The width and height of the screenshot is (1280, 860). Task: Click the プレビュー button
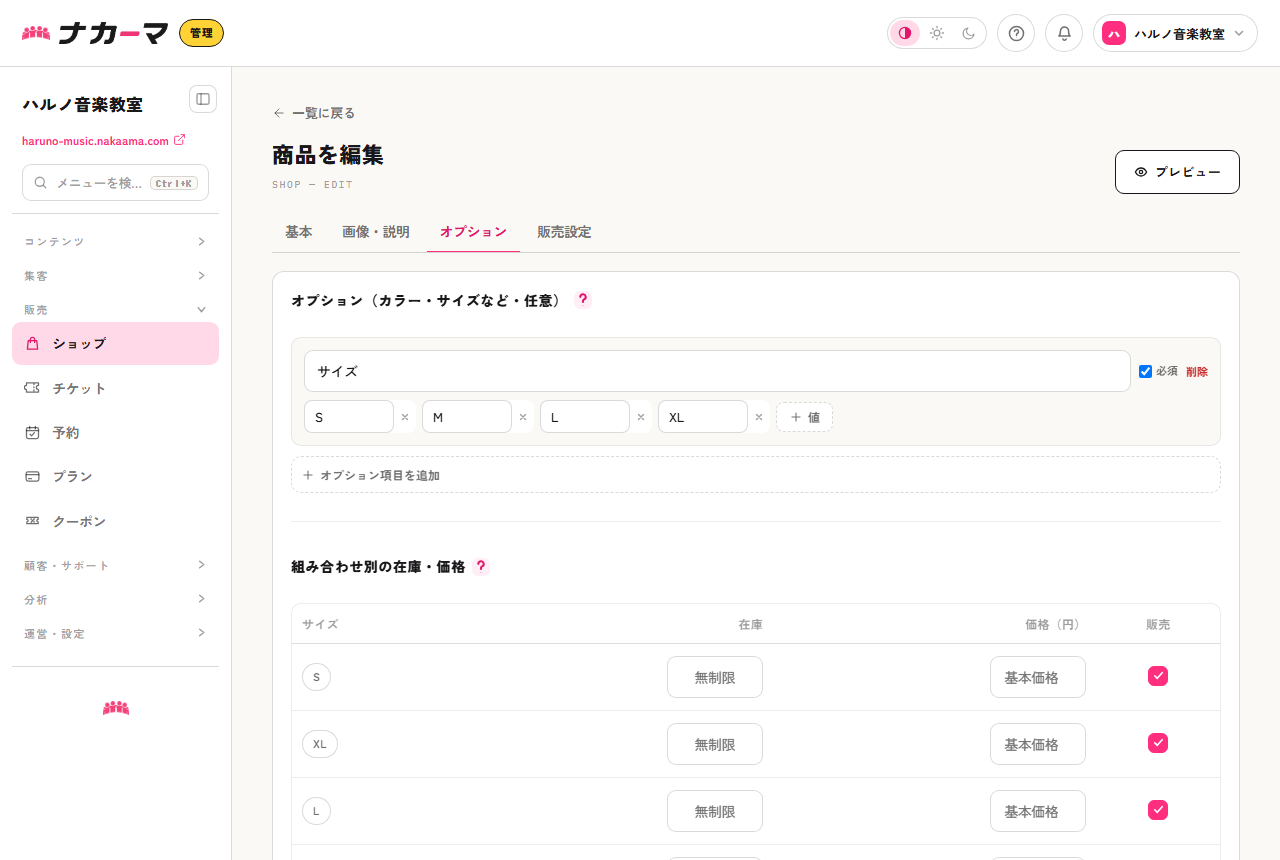[x=1177, y=172]
